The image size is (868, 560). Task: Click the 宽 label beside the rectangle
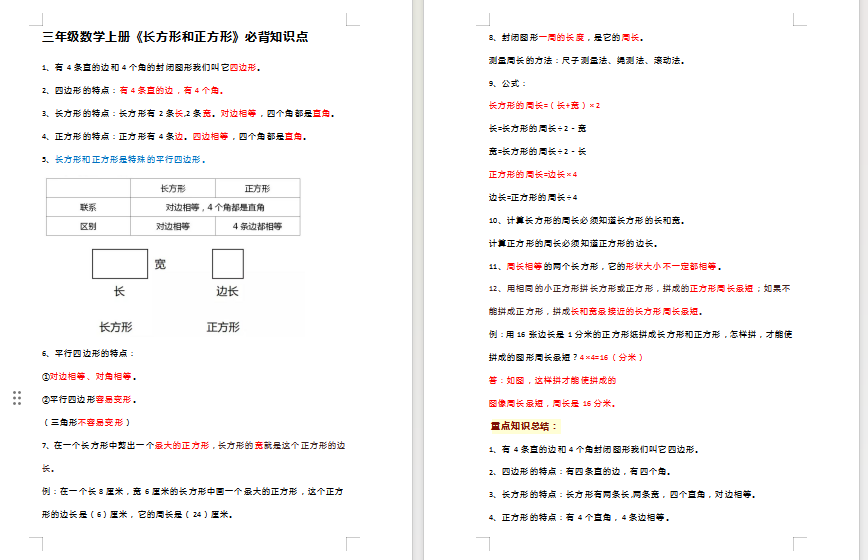pyautogui.click(x=160, y=265)
